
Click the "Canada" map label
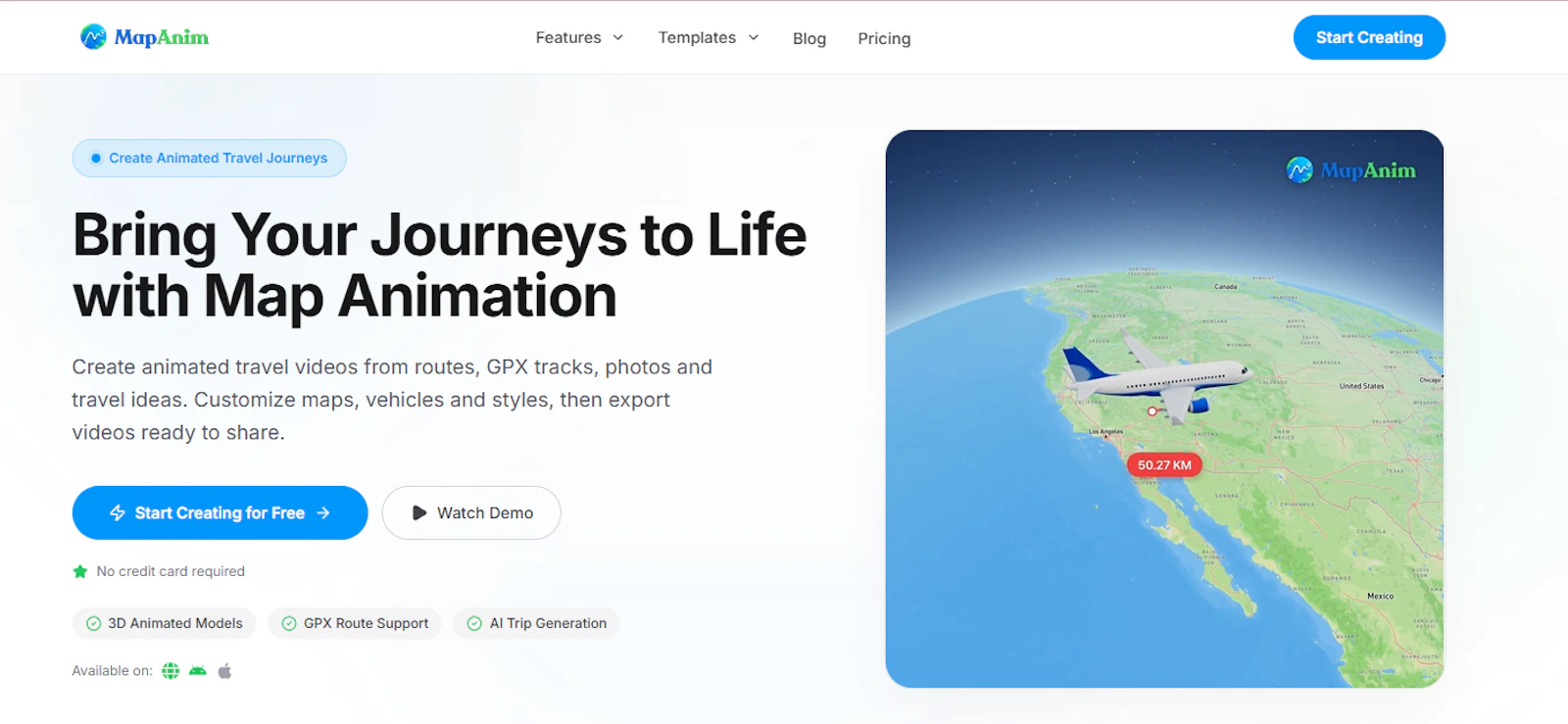tap(1226, 287)
